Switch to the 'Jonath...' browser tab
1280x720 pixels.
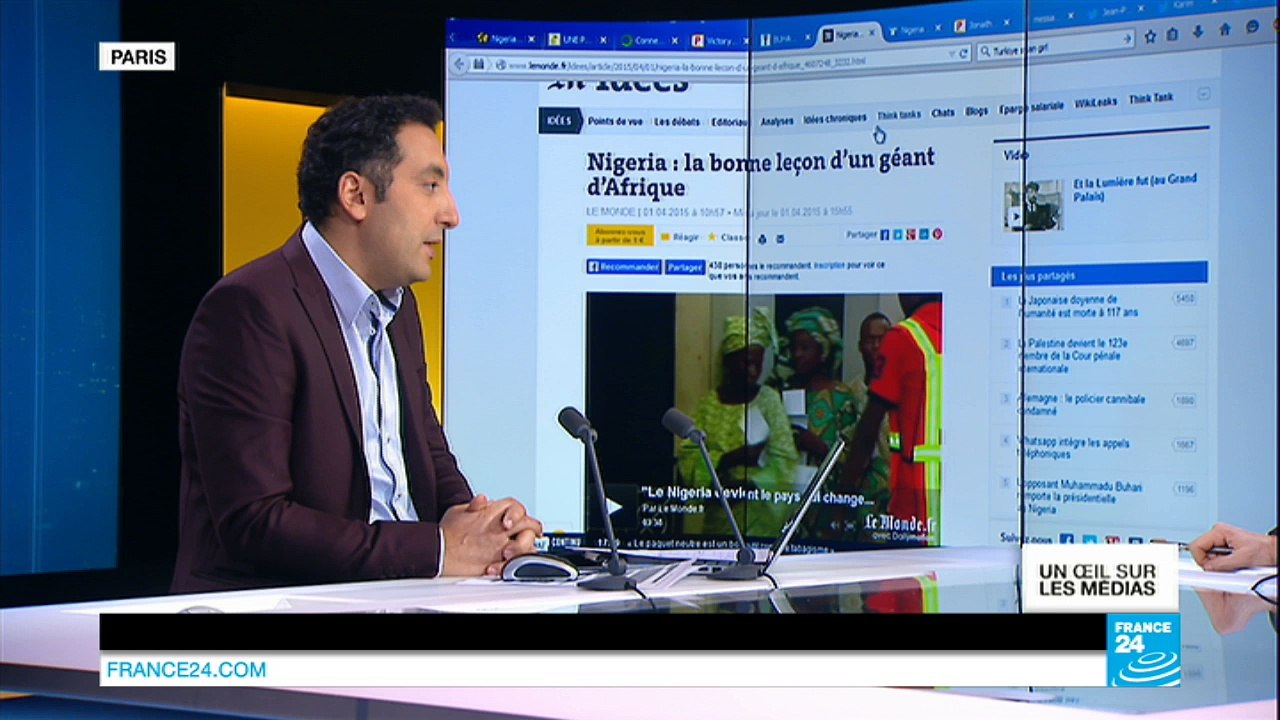pyautogui.click(x=980, y=25)
